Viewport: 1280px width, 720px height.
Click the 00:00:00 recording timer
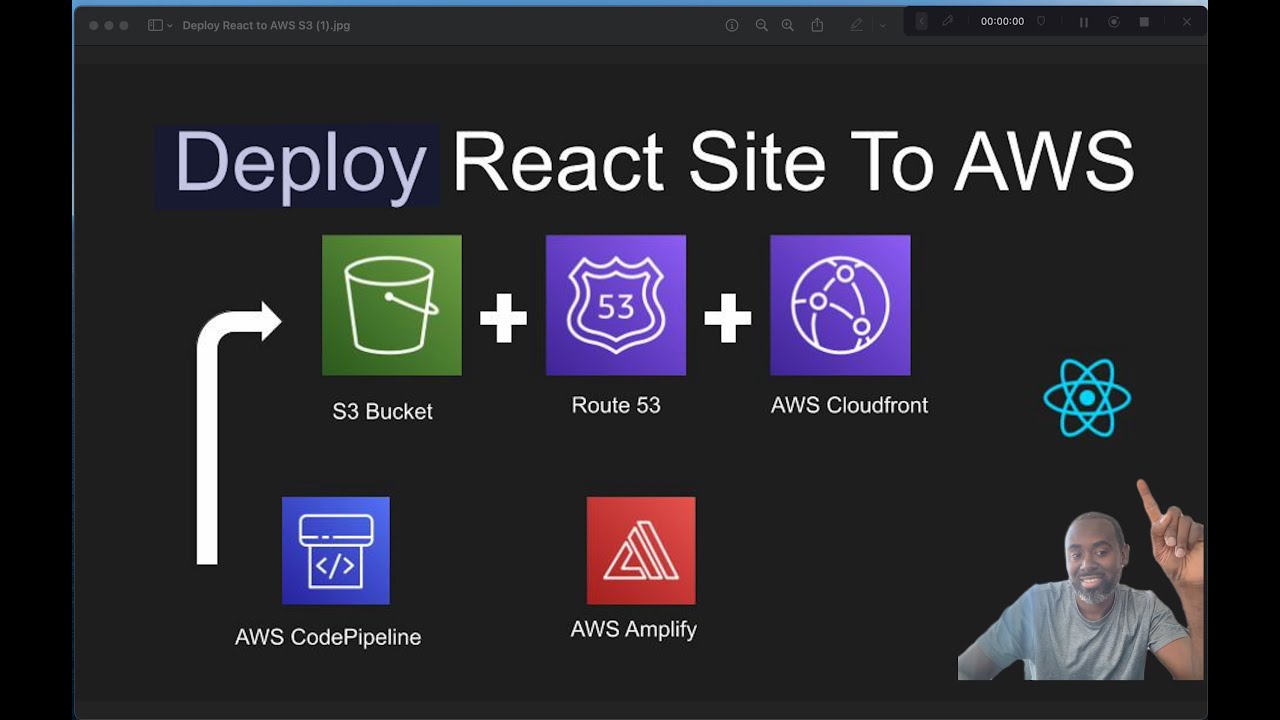click(1002, 21)
